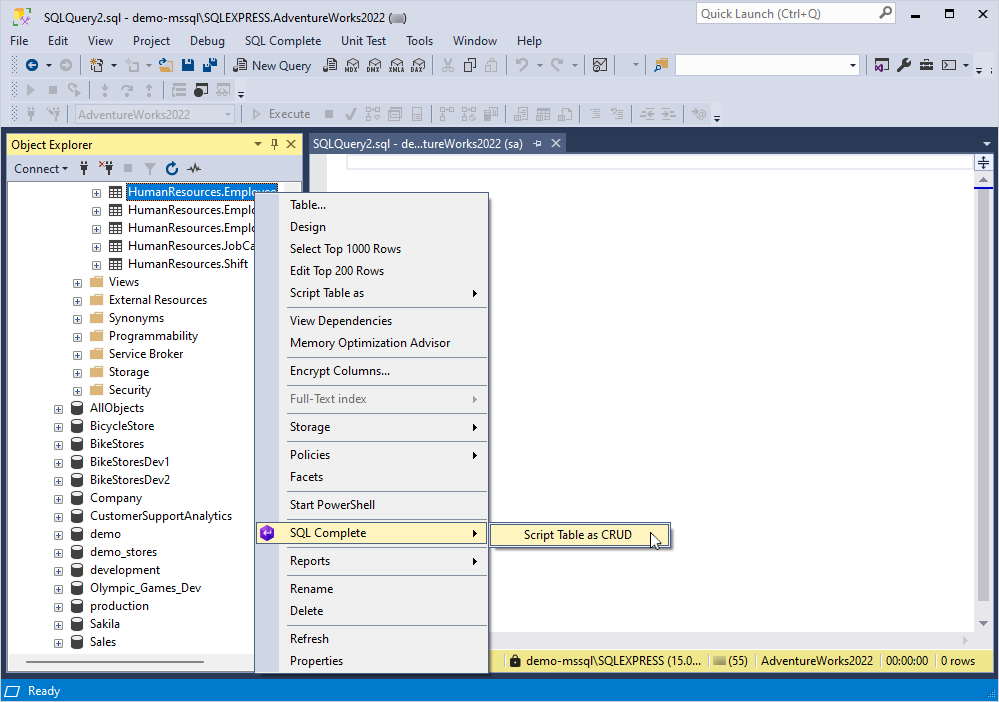Screen dimensions: 999x702
Task: Close the Object Explorer panel
Action: click(291, 145)
